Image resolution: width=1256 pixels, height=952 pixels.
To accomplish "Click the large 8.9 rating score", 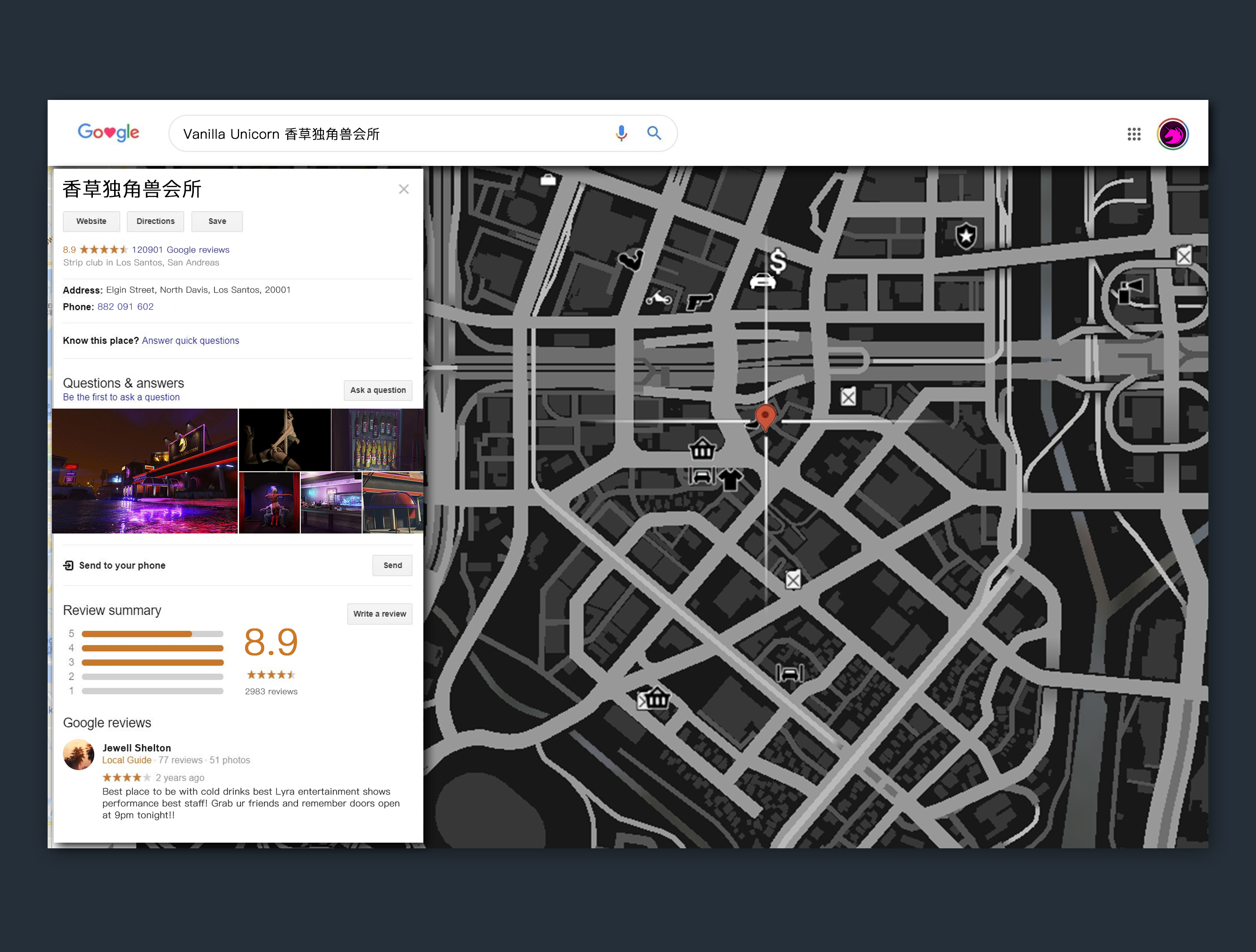I will [x=271, y=642].
